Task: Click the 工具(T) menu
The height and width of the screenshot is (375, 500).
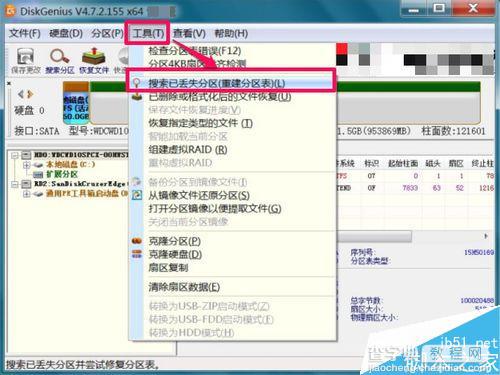Action: tap(148, 33)
